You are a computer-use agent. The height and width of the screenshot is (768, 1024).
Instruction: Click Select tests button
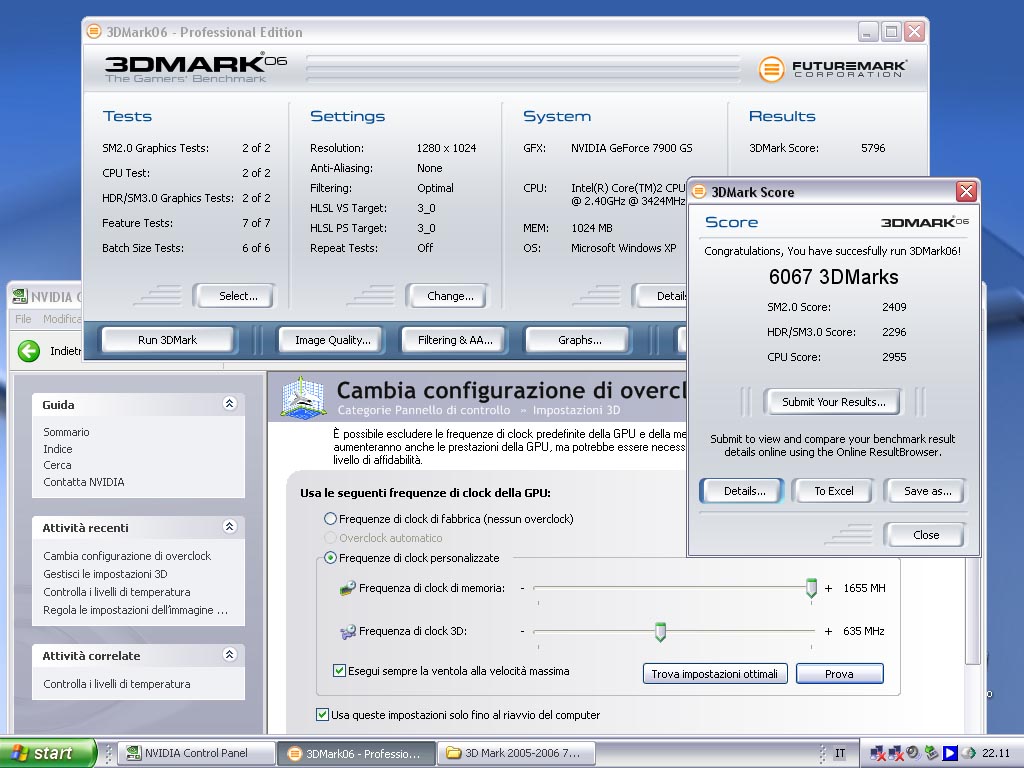click(238, 296)
